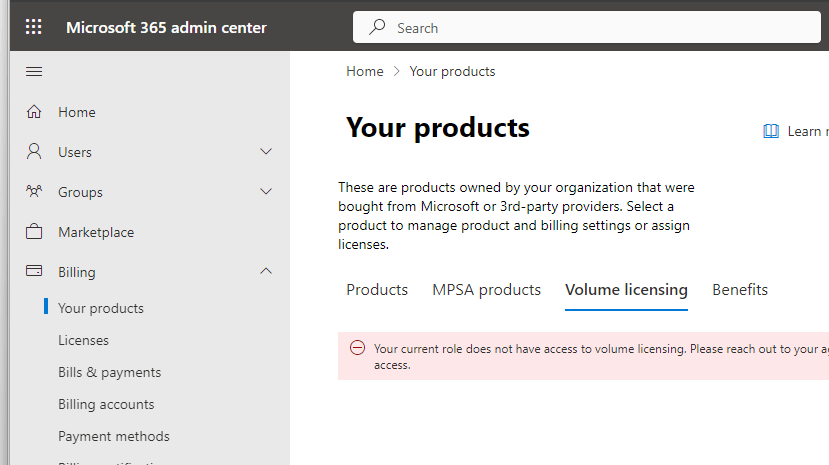Click the search magnifier icon
This screenshot has width=829, height=465.
377,27
